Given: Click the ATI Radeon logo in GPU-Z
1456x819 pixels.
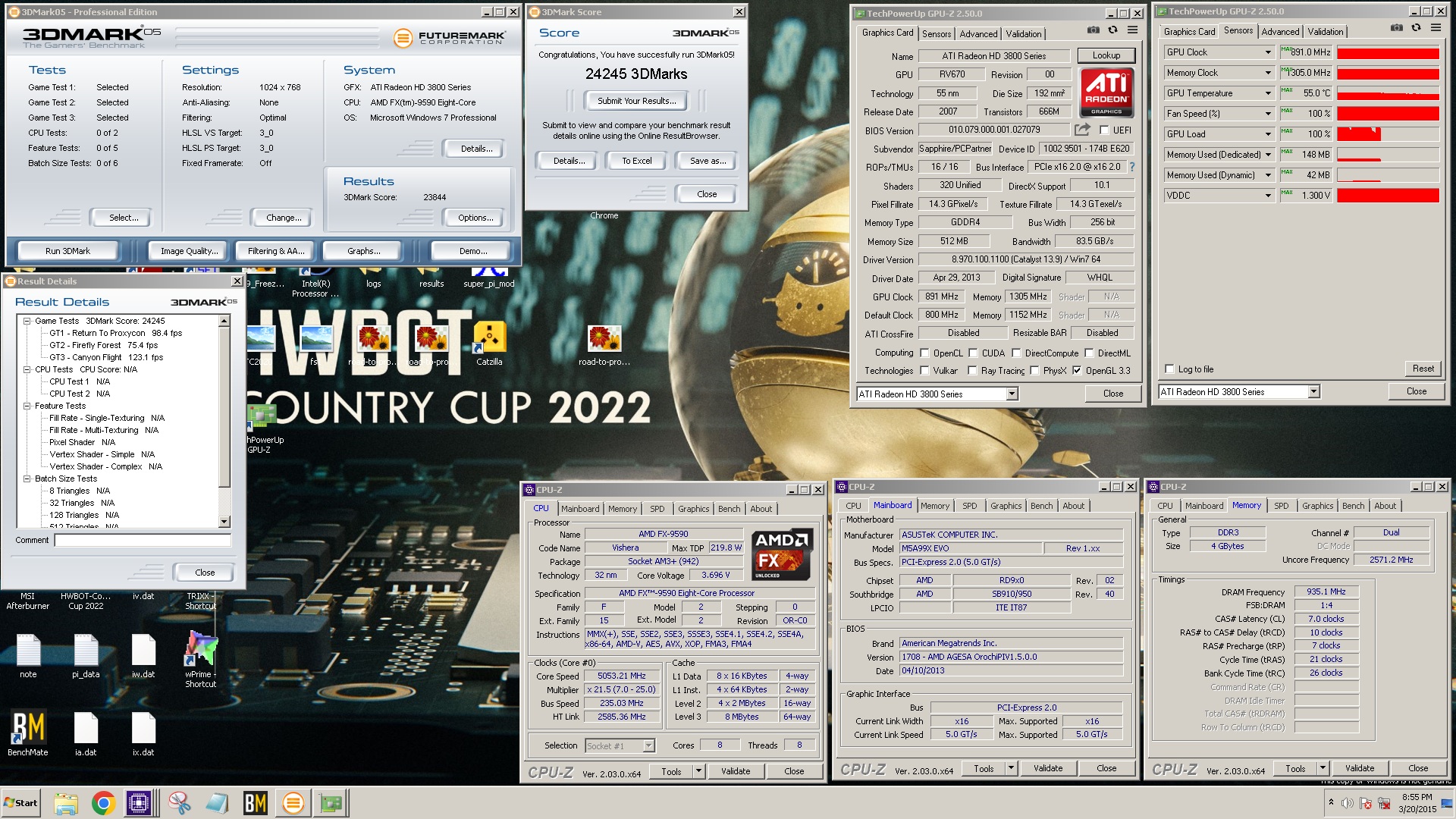Looking at the screenshot, I should point(1106,93).
